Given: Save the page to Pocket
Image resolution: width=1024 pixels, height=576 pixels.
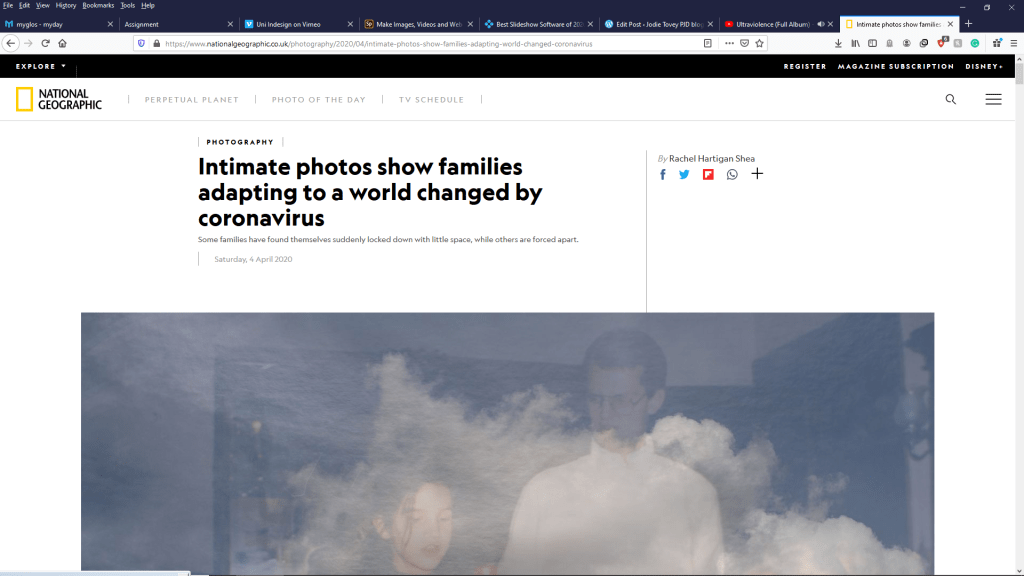Looking at the screenshot, I should point(744,43).
